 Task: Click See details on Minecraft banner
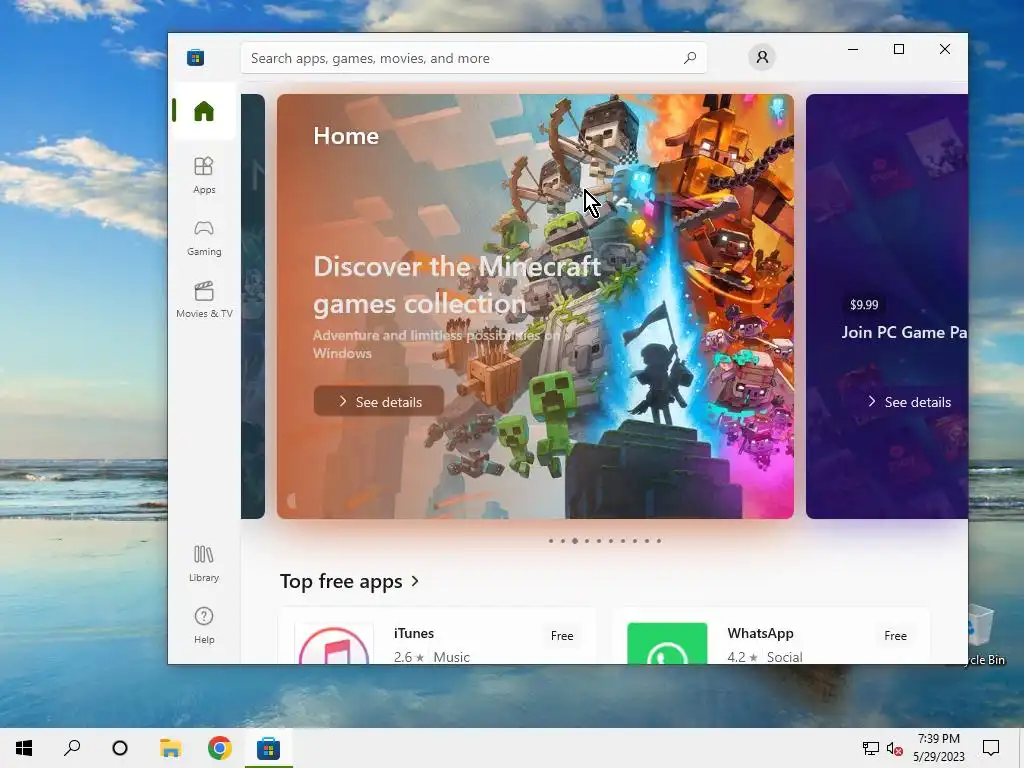click(379, 402)
